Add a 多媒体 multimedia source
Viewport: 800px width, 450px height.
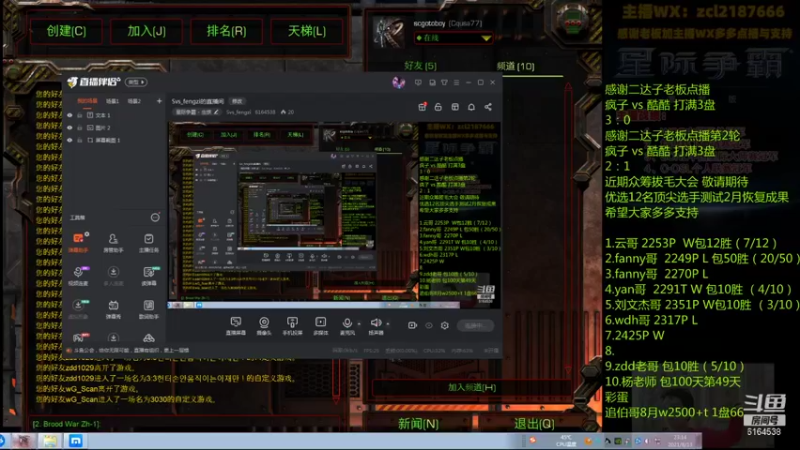[320, 326]
